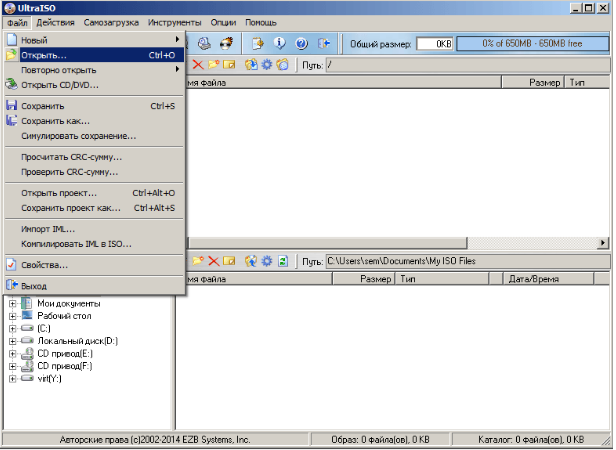
Task: Expand Локальный диск(D:) node
Action: [13, 342]
